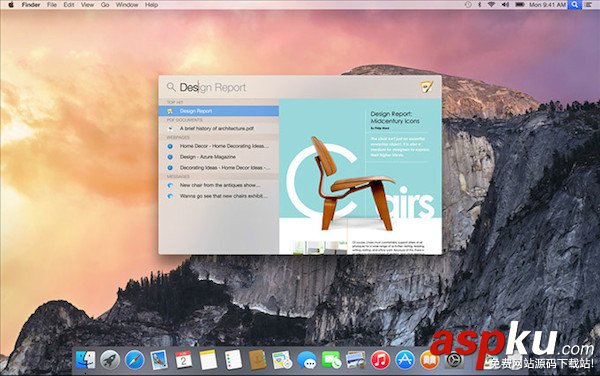
Task: Click the magnifying glass in Spotlight window
Action: pos(171,87)
